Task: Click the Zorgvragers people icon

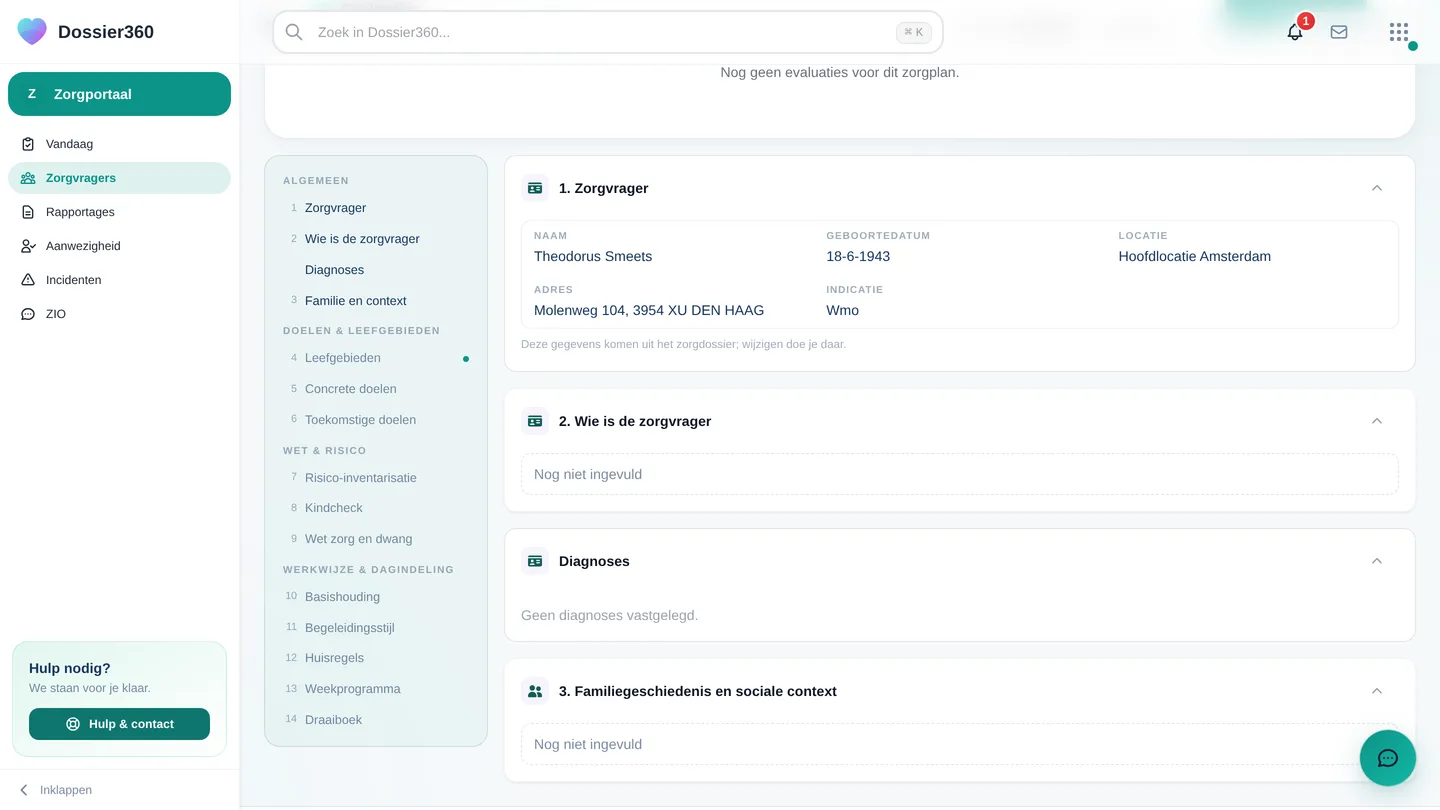Action: [28, 178]
